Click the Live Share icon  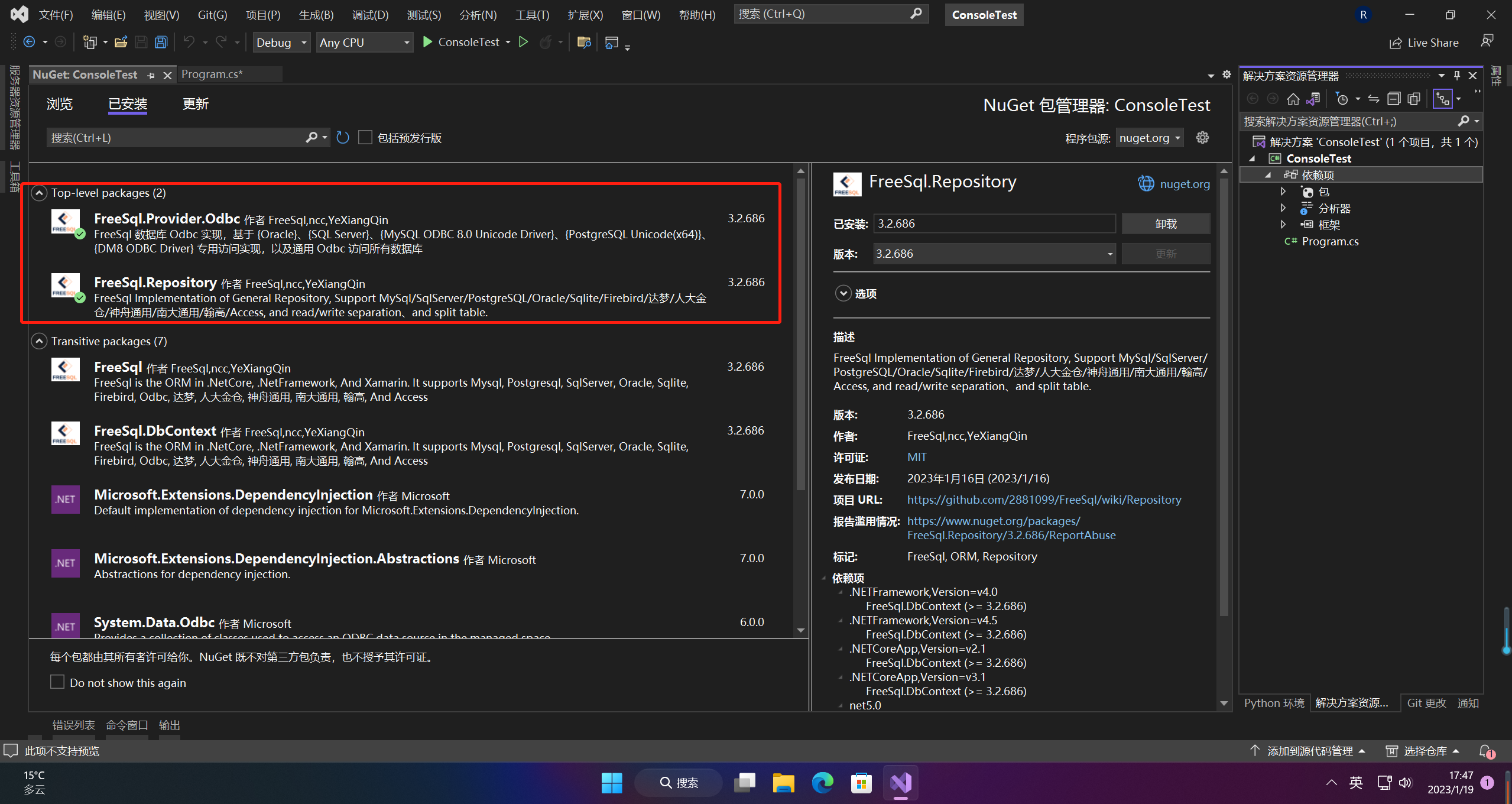coord(1396,43)
